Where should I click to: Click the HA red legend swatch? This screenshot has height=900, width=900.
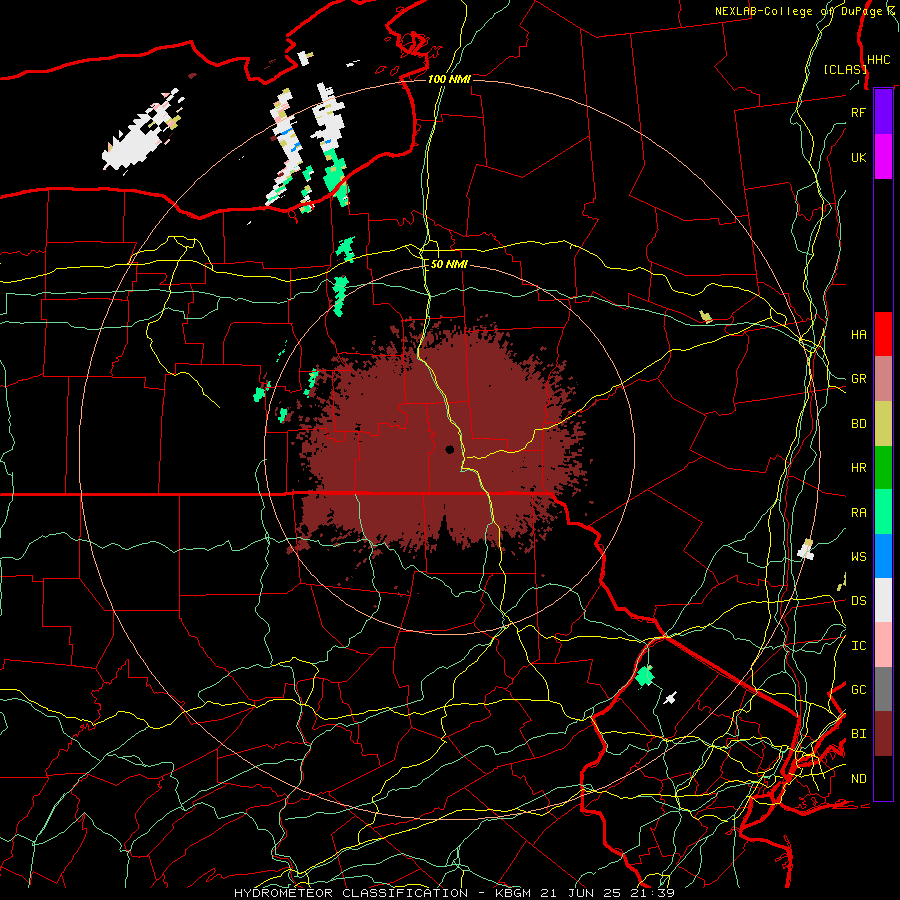883,334
